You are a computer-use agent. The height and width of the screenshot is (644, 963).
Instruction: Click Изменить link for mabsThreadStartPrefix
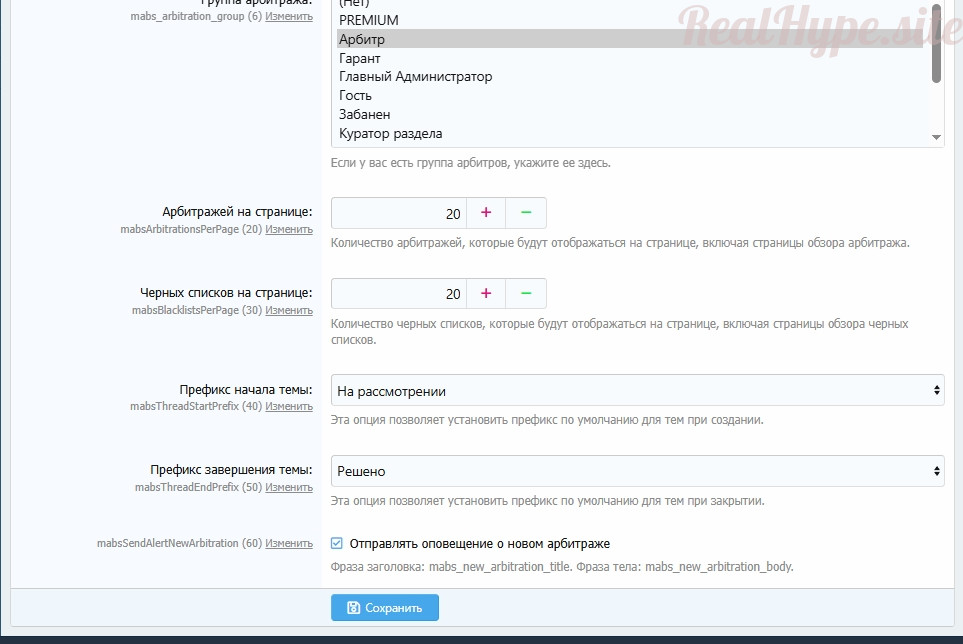click(x=289, y=407)
